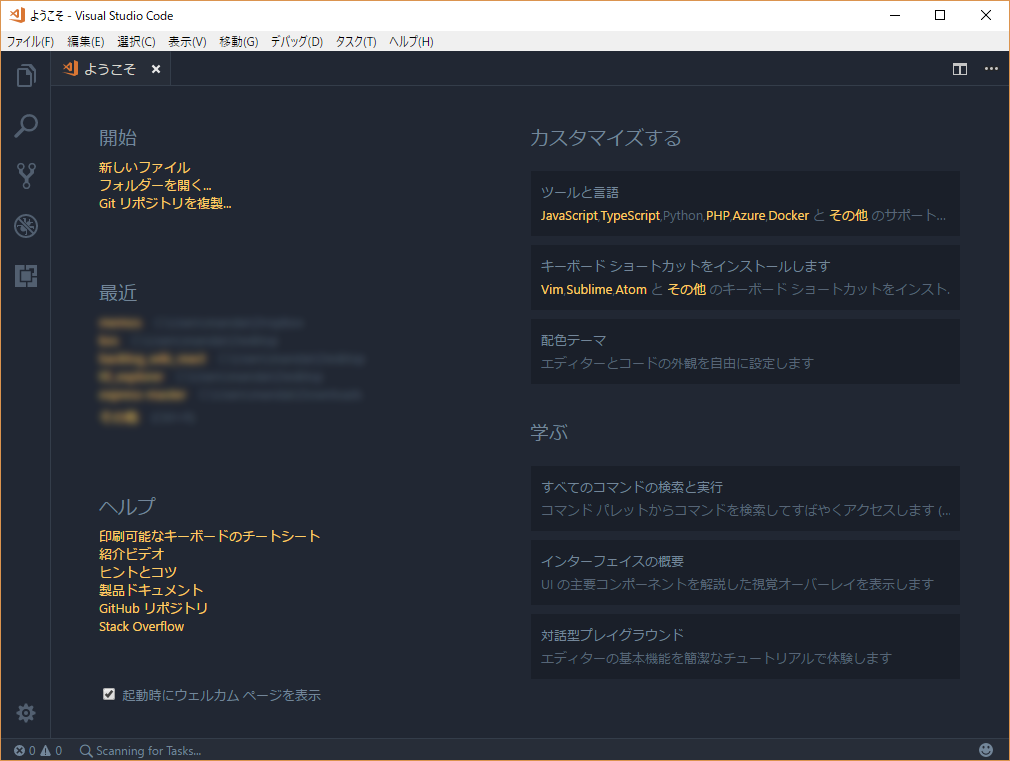
Task: Open the 配色テーマ card
Action: [745, 352]
